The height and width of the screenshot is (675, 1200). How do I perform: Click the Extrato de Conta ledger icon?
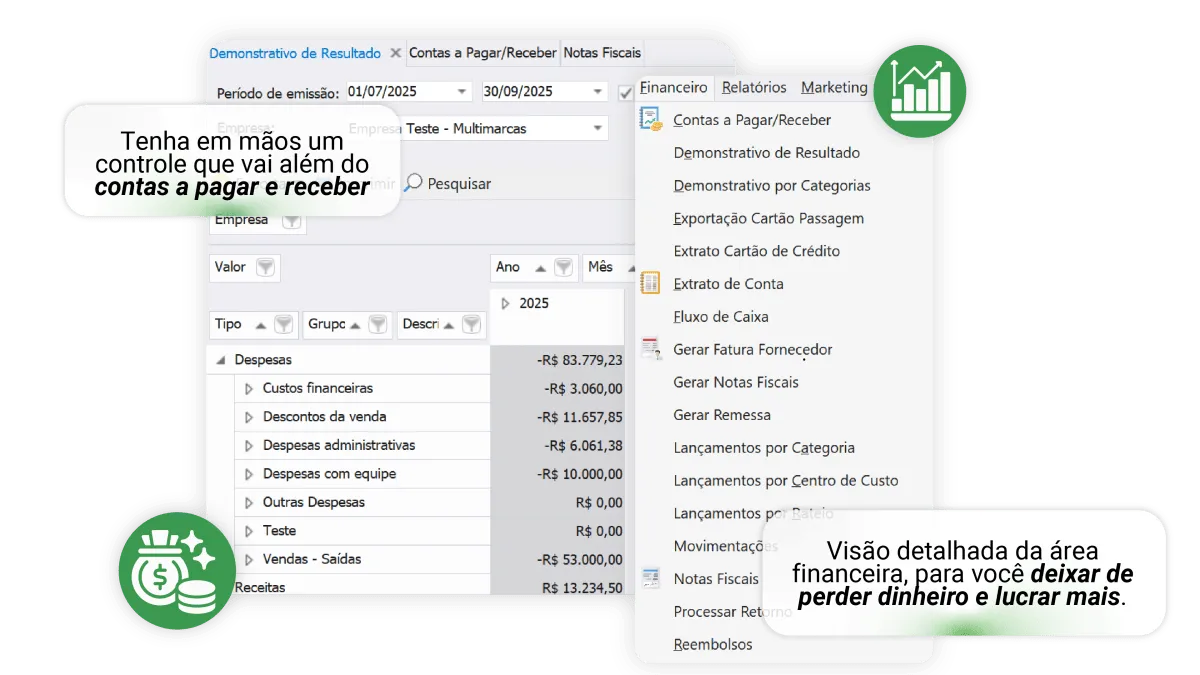(651, 284)
